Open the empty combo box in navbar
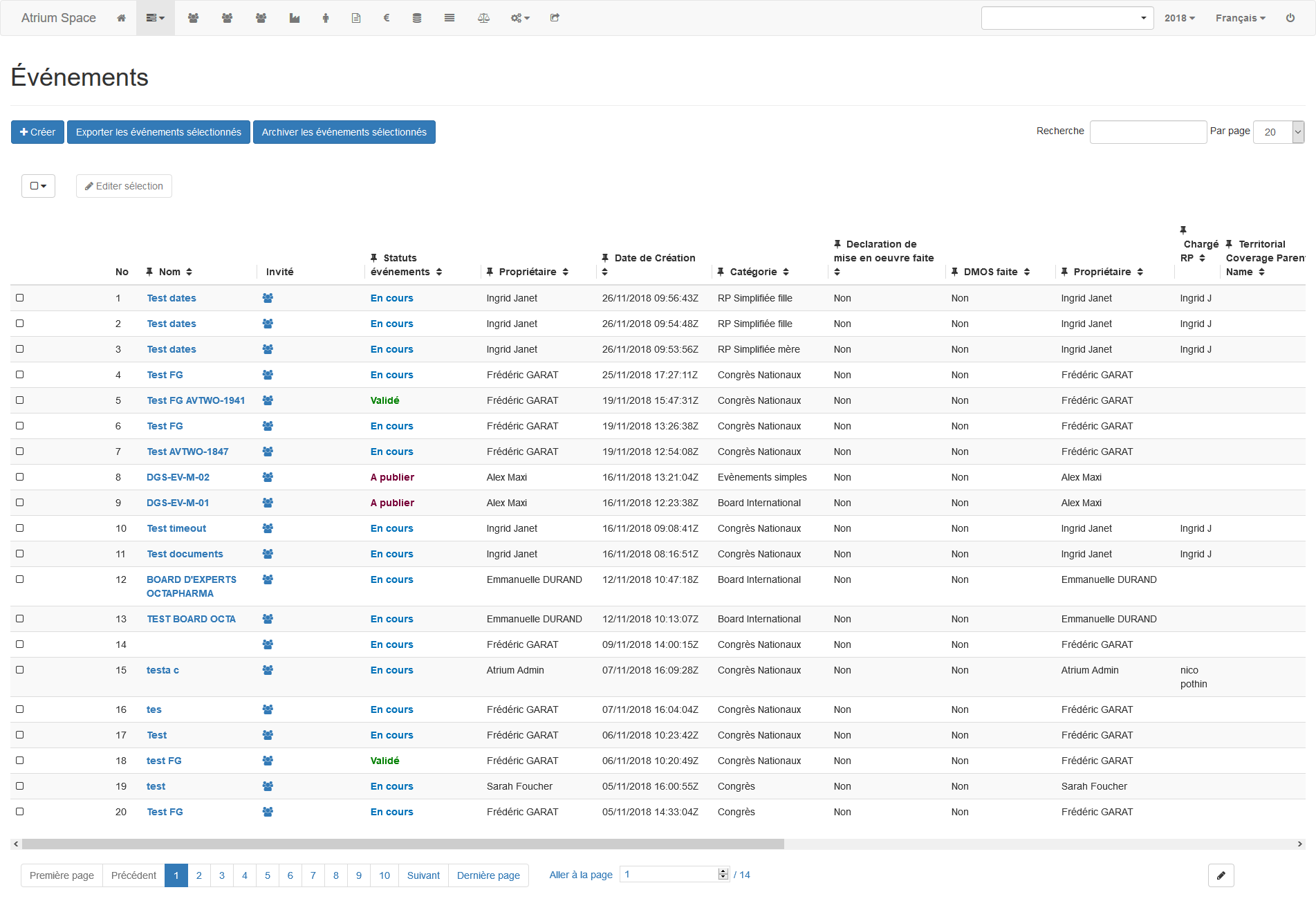This screenshot has width=1316, height=901. [1067, 18]
